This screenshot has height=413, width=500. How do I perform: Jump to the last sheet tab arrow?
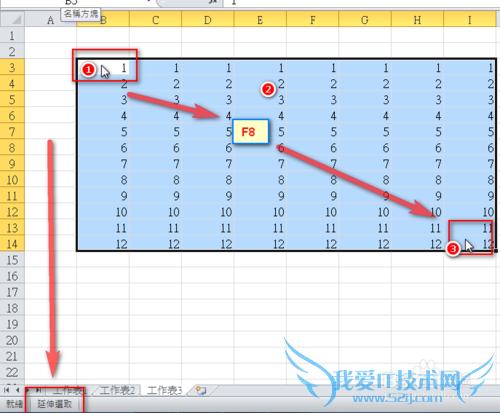(x=39, y=390)
